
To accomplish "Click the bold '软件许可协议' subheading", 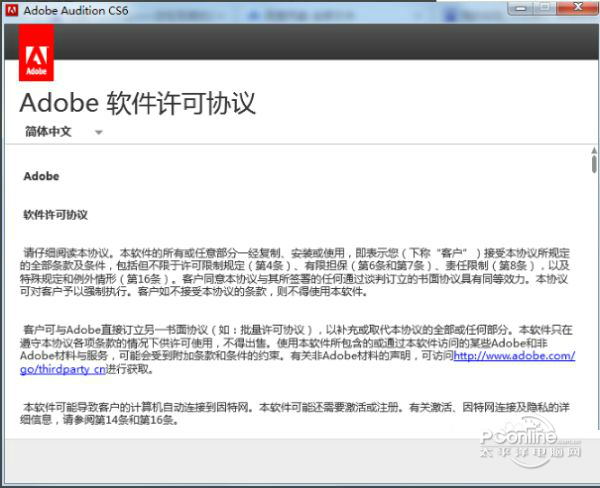I will pyautogui.click(x=55, y=215).
